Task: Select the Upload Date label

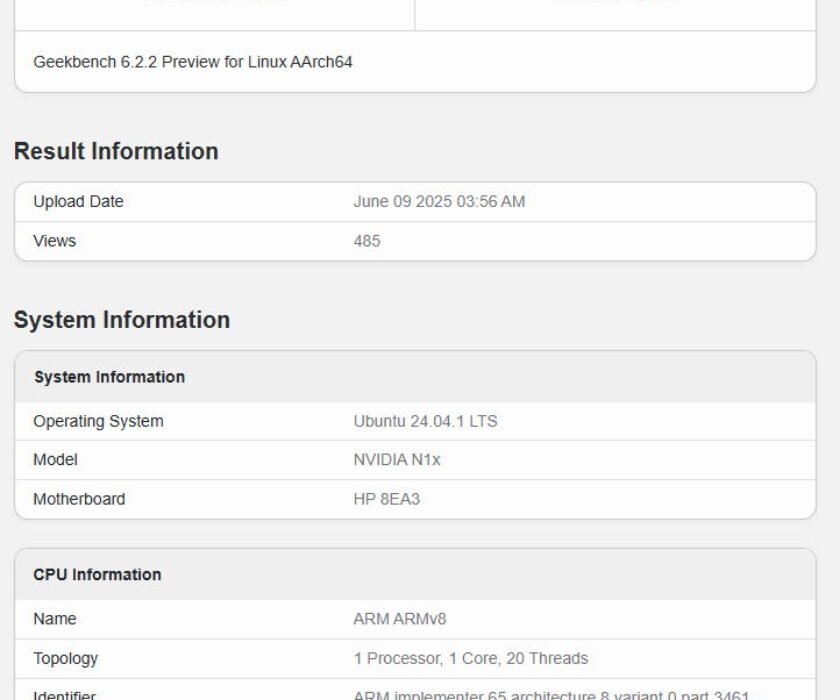Action: click(78, 201)
